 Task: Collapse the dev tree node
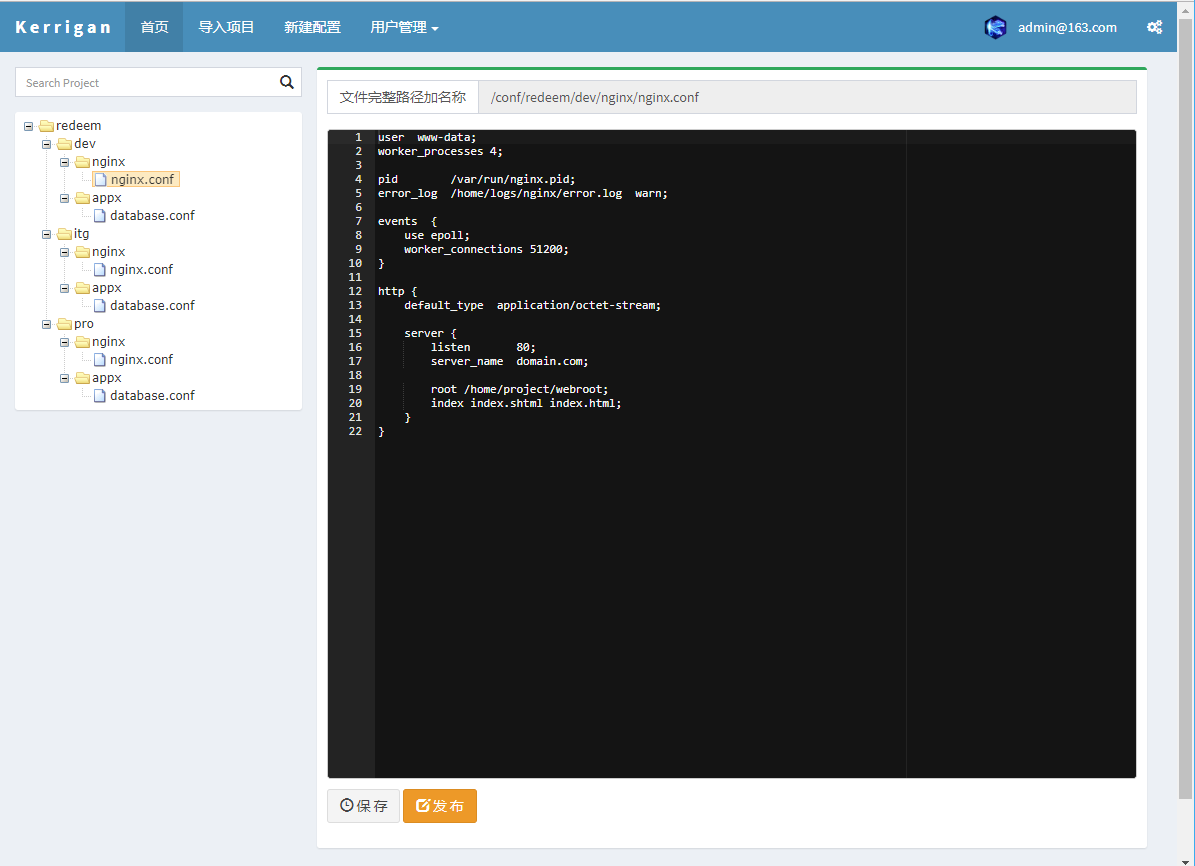(x=46, y=144)
